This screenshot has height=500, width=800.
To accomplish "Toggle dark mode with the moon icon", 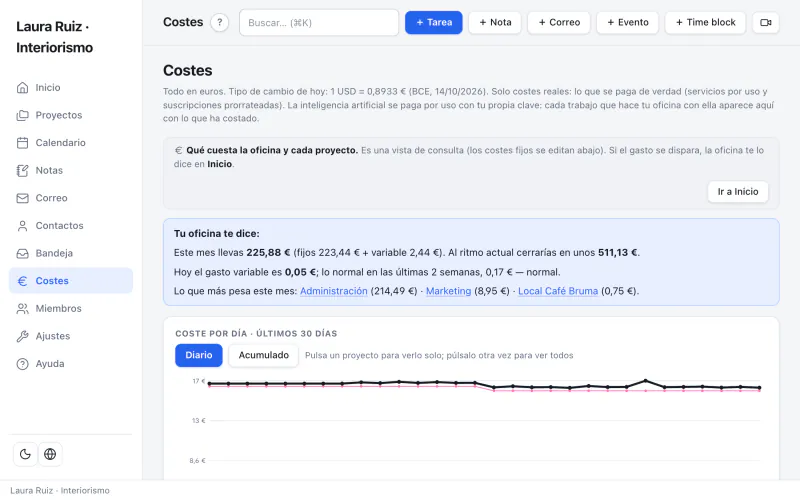I will (25, 454).
